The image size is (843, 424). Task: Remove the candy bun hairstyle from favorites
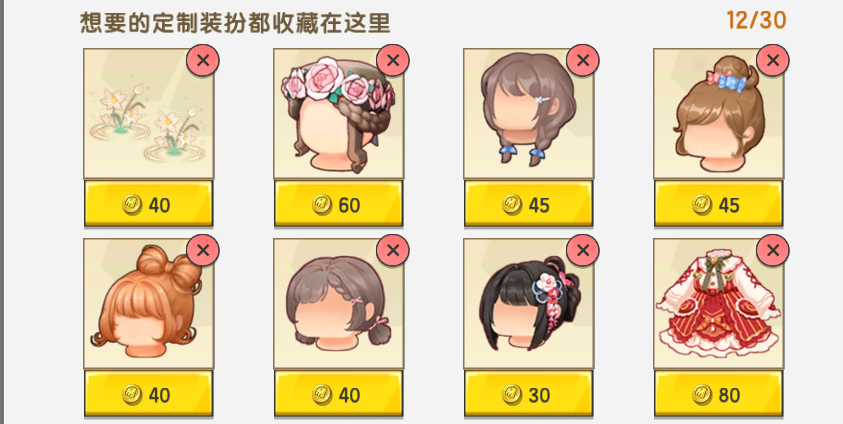(773, 61)
